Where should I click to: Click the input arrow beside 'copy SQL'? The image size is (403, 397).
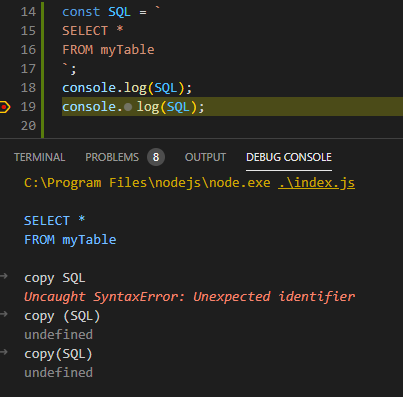tap(4, 276)
